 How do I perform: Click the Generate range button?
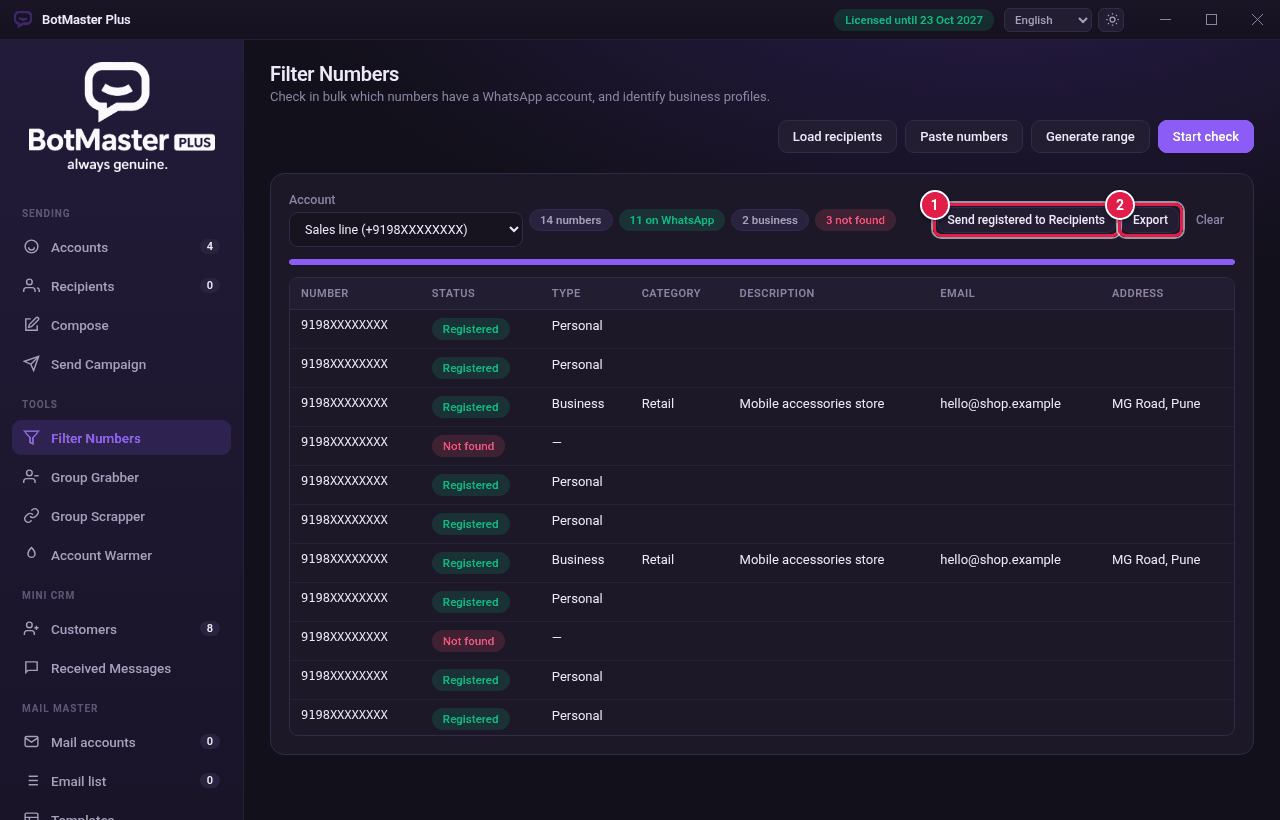[x=1090, y=137]
